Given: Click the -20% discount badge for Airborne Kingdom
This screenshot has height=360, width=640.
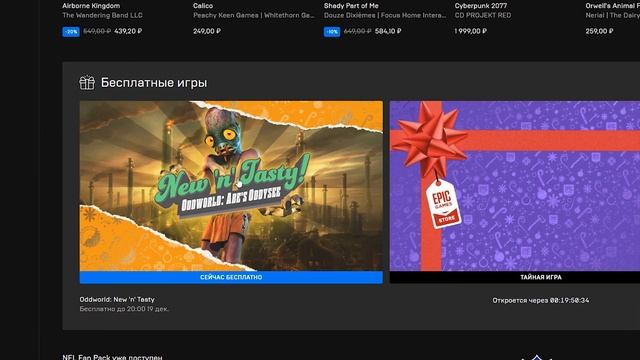Looking at the screenshot, I should [71, 31].
